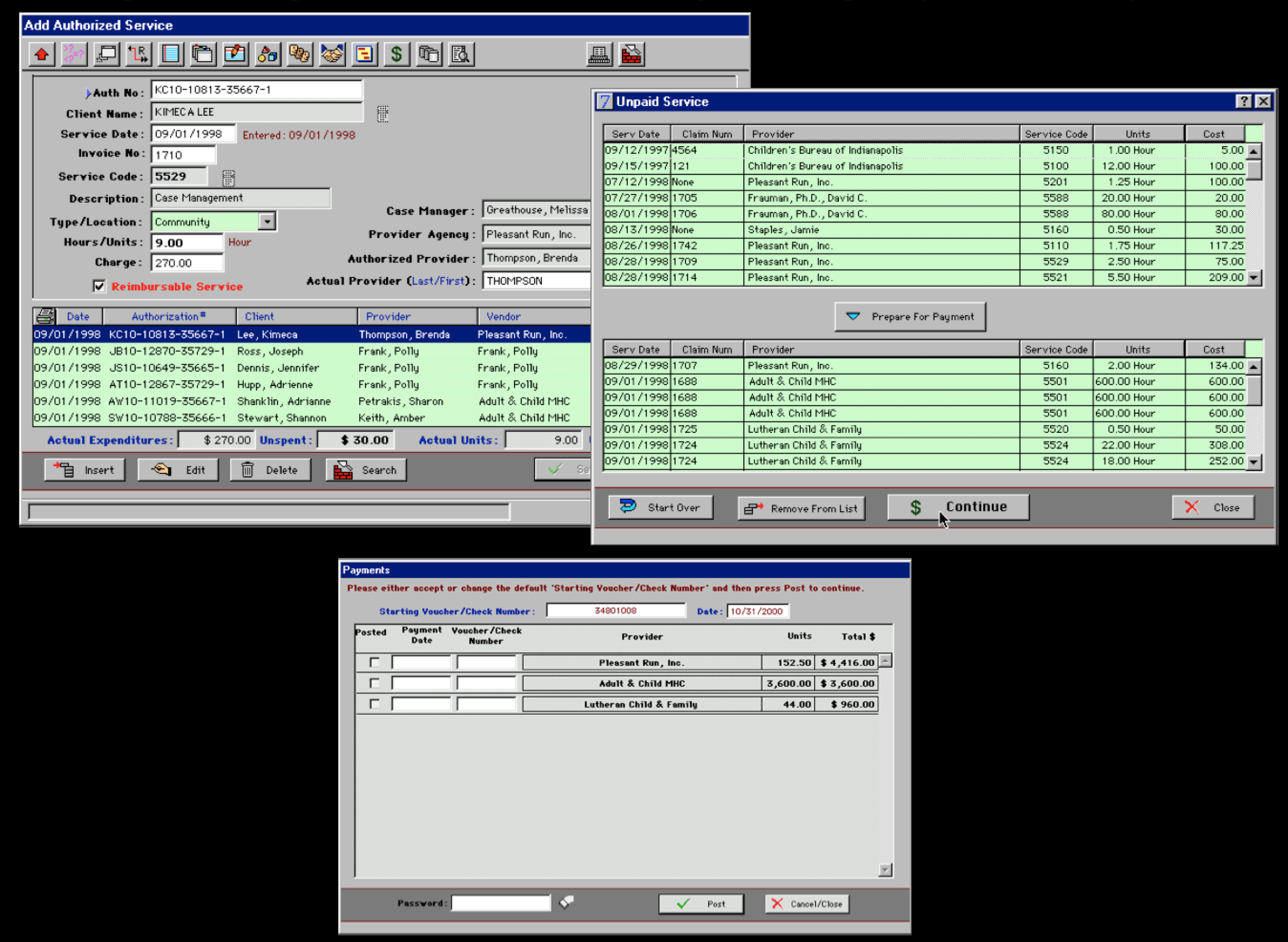Click the Start Over button
Screen dimensions: 1288x942
[661, 507]
